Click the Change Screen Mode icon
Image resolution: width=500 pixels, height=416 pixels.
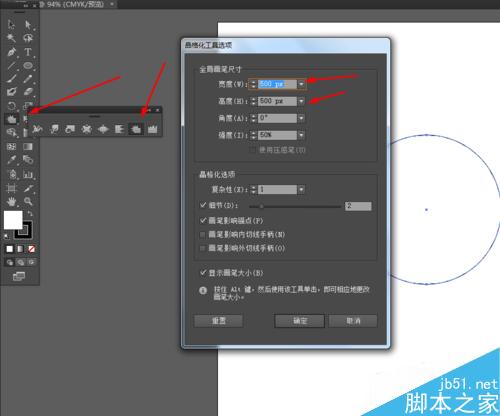coord(19,276)
